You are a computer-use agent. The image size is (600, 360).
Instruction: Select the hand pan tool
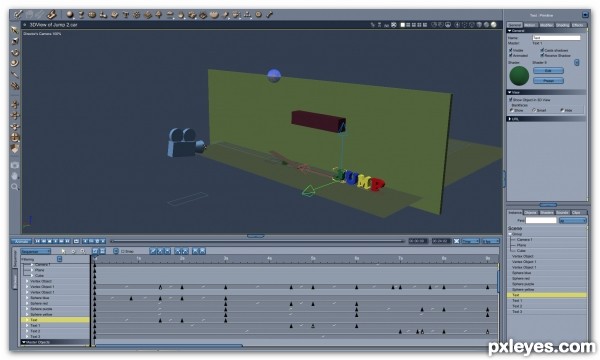coord(15,176)
